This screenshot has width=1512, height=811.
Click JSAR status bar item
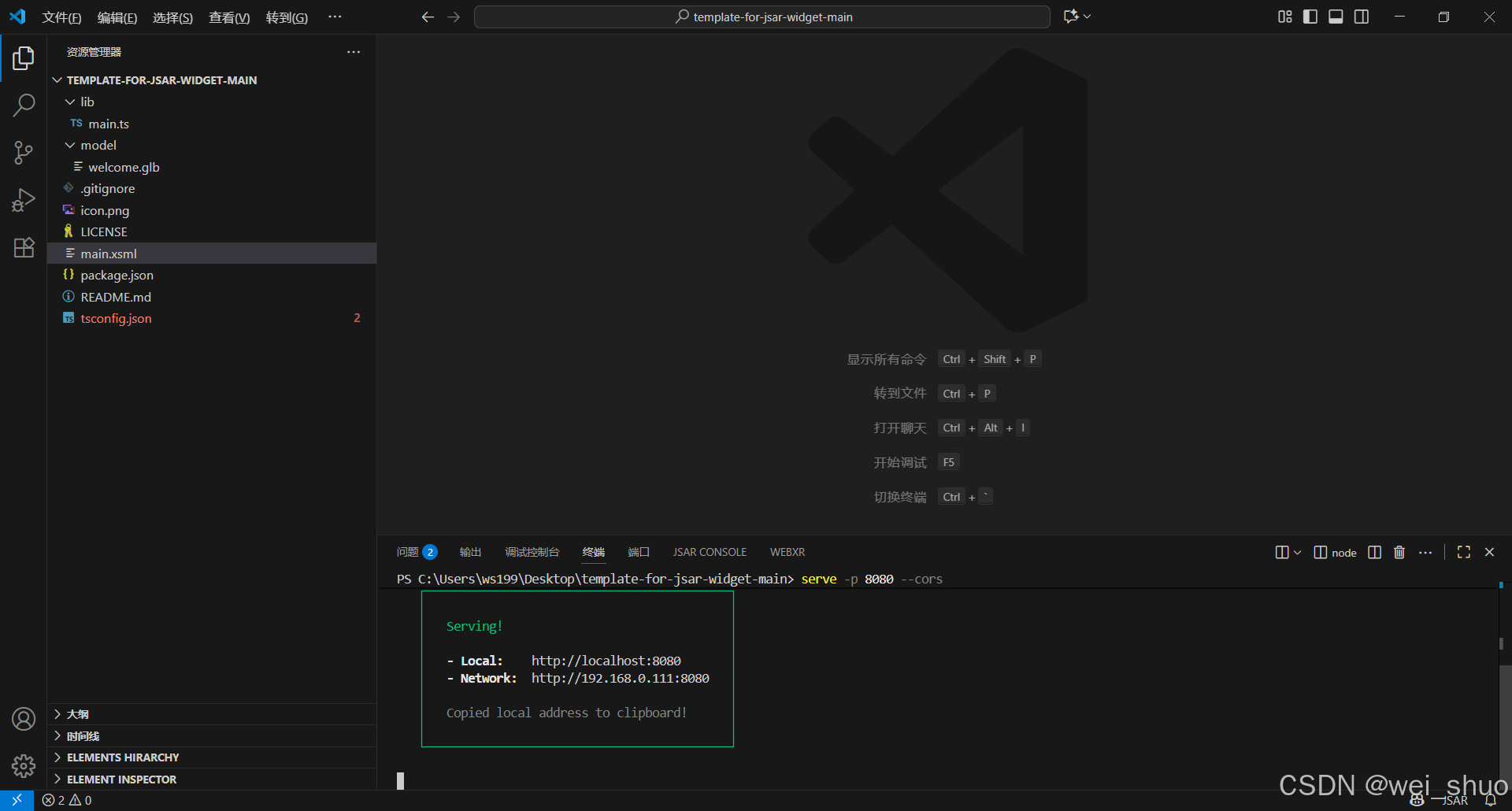pyautogui.click(x=1455, y=800)
